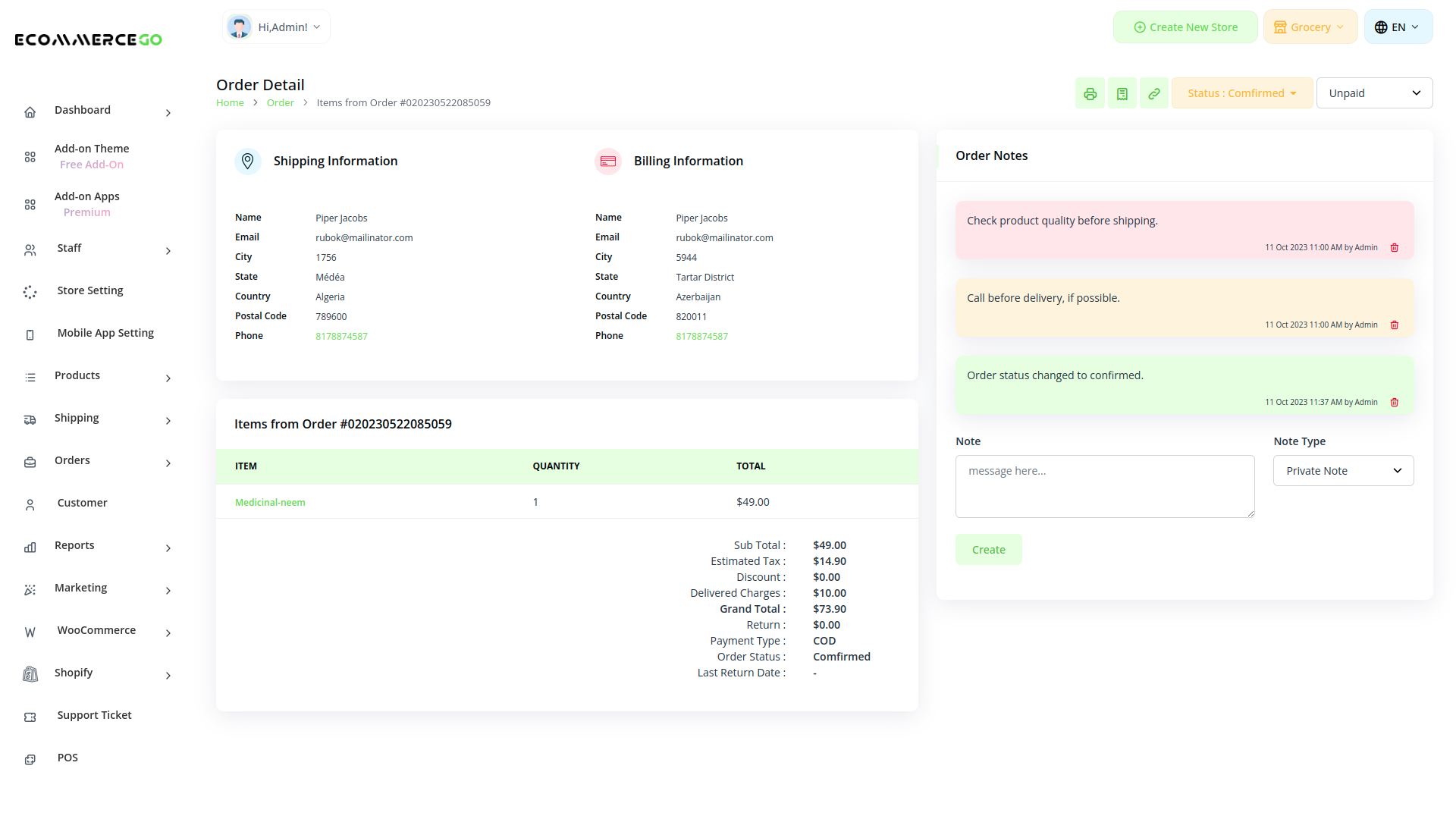Select the Marketing megaphone icon
1456x819 pixels.
click(30, 589)
